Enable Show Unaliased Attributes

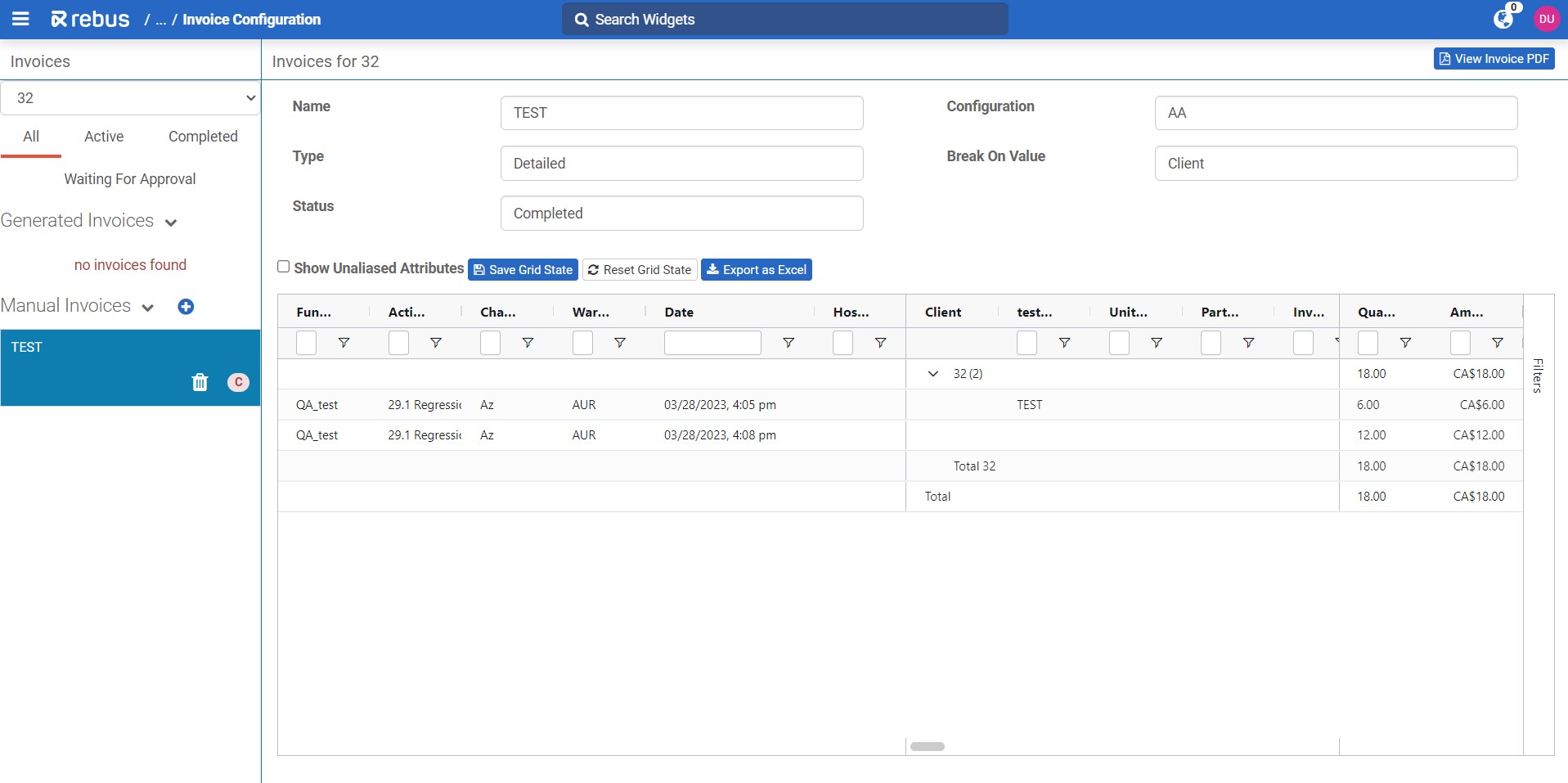283,267
